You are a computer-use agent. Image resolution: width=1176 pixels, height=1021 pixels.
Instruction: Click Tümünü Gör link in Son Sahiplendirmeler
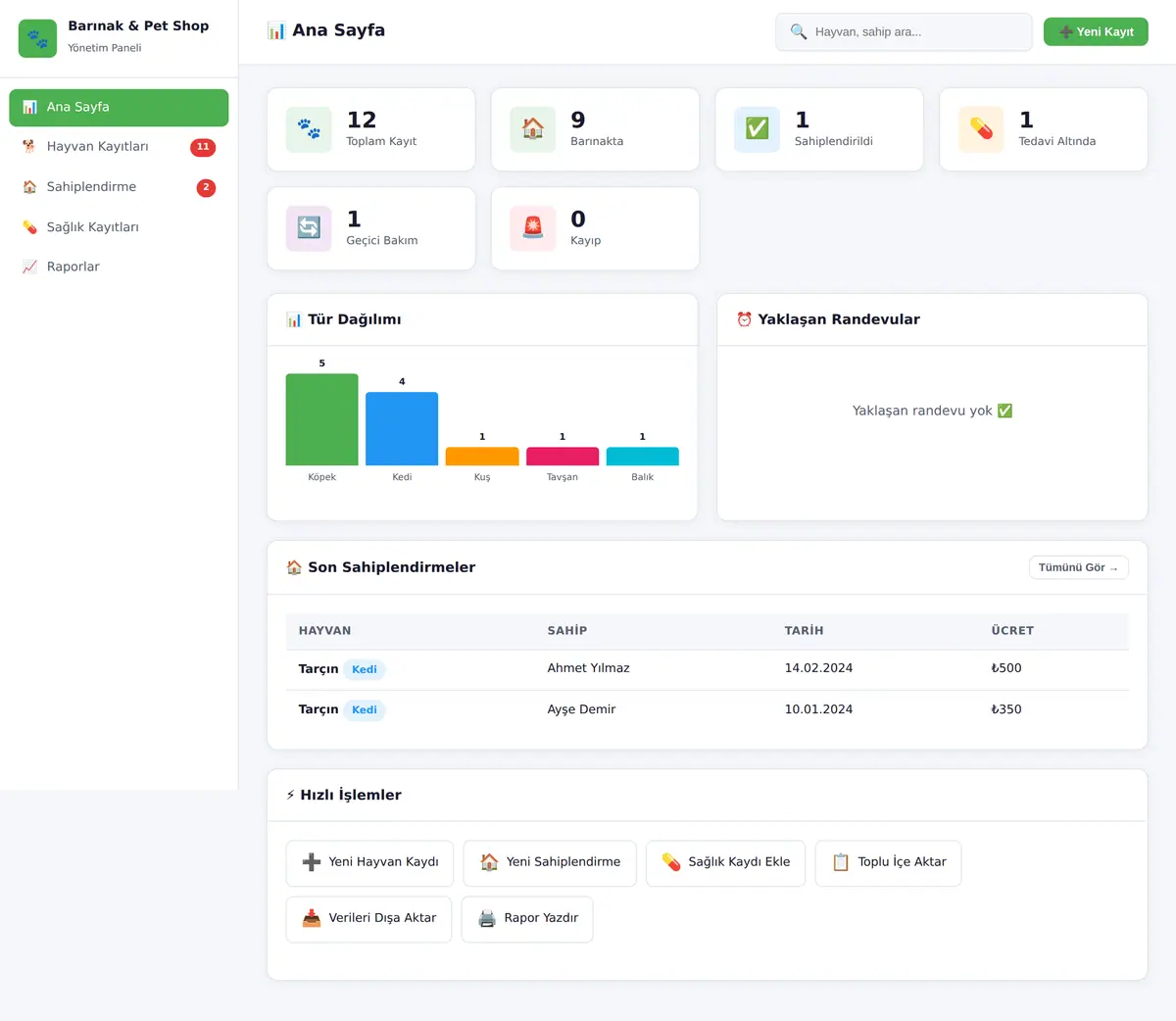pyautogui.click(x=1079, y=567)
